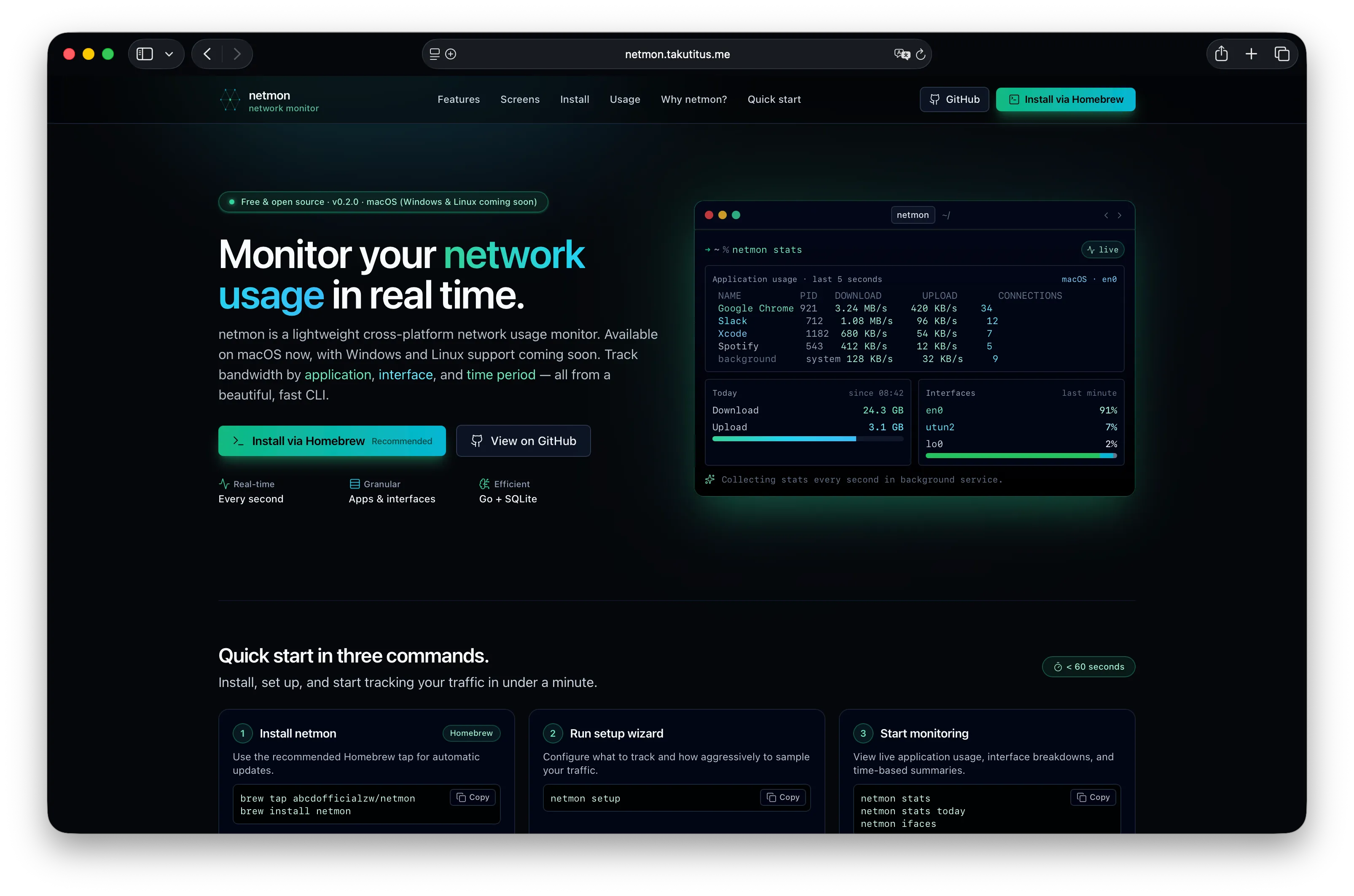
Task: Click the Homebrew badge on step 1
Action: 471,733
